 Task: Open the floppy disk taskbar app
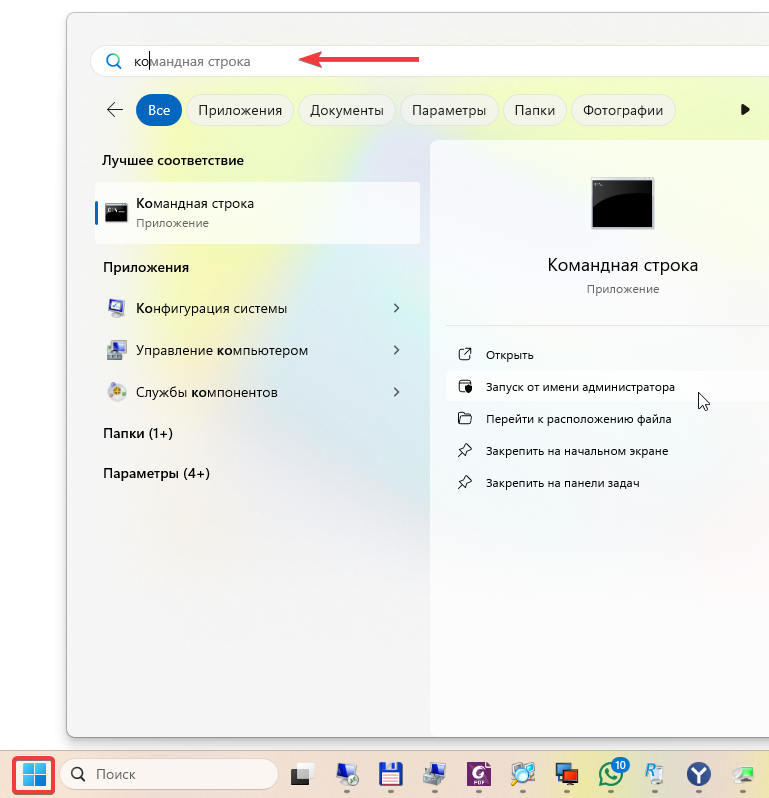click(390, 774)
